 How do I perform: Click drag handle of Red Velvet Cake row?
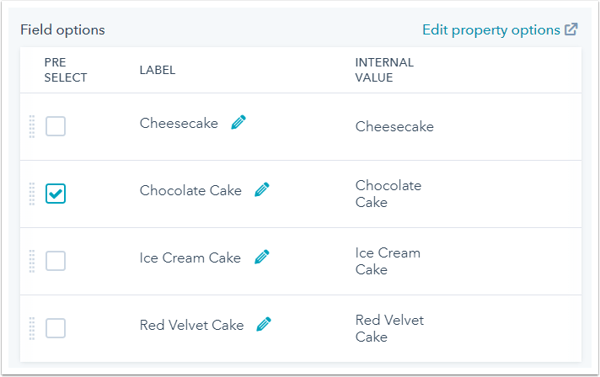pos(32,328)
